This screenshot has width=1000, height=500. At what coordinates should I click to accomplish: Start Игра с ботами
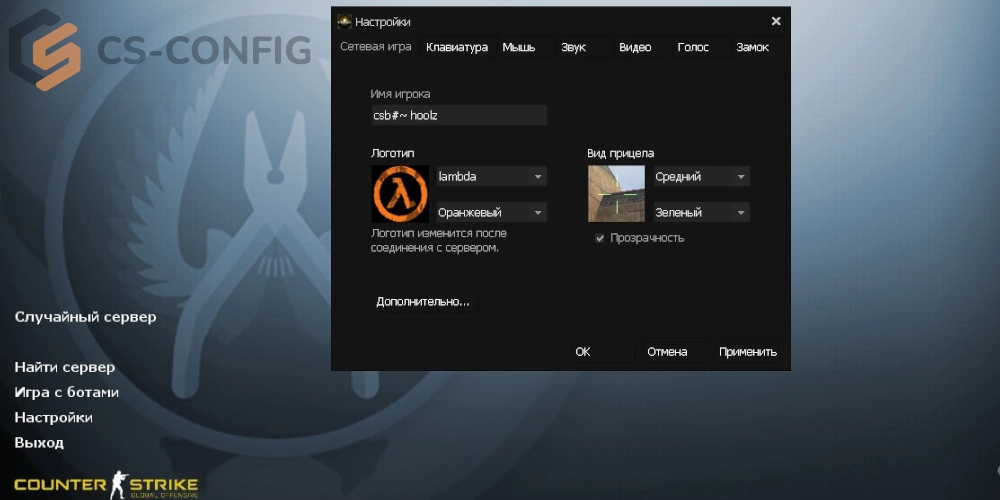tap(66, 392)
